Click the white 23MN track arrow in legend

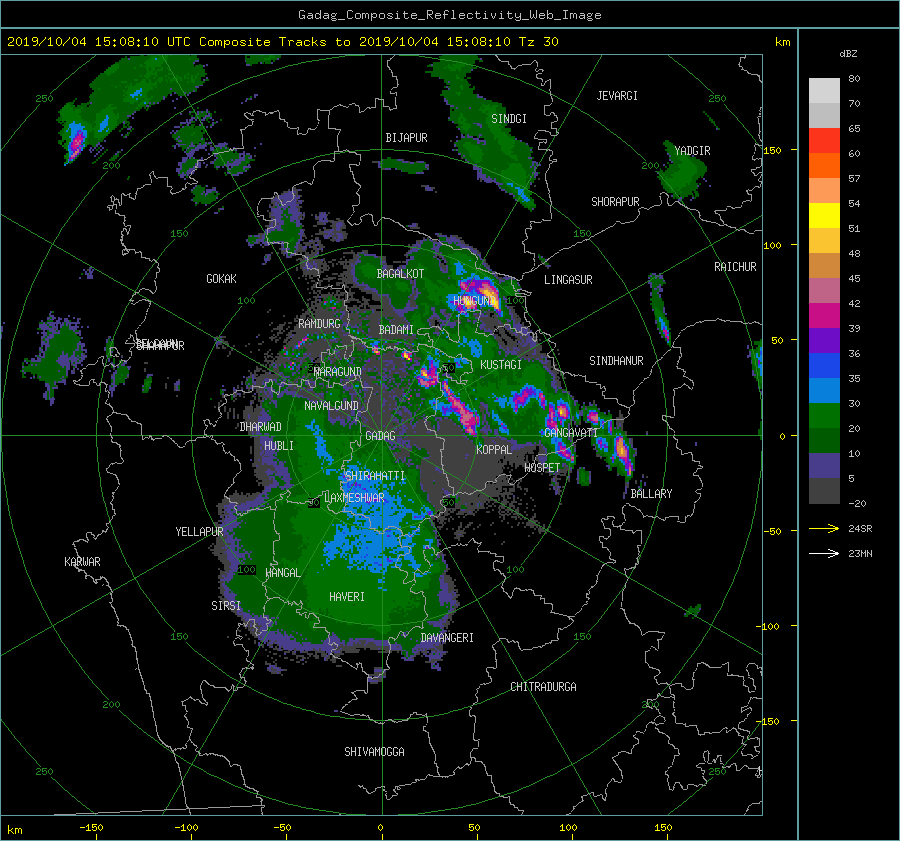[824, 554]
